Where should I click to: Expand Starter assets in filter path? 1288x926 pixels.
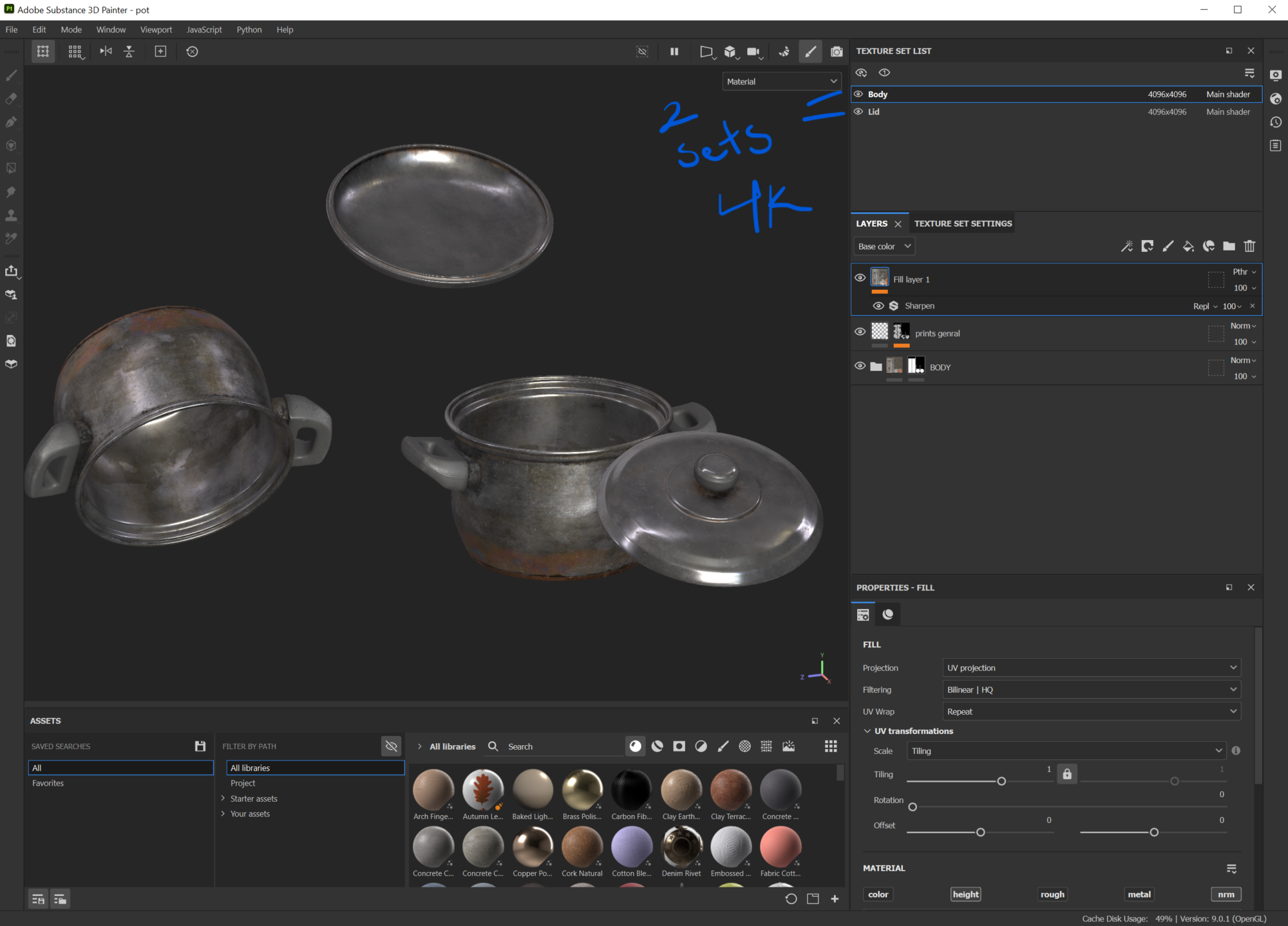click(223, 798)
